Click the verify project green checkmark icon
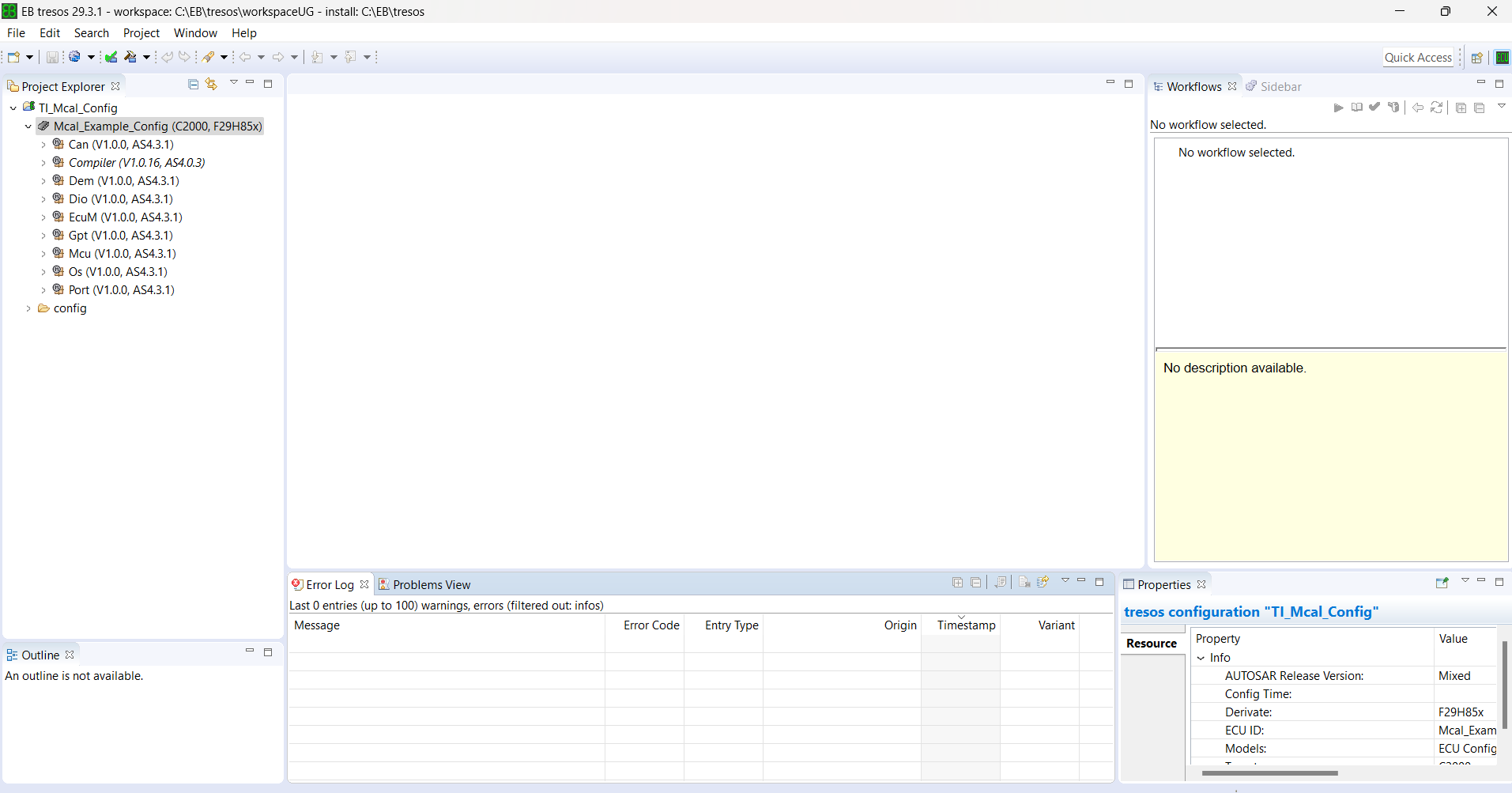Image resolution: width=1512 pixels, height=793 pixels. tap(111, 57)
